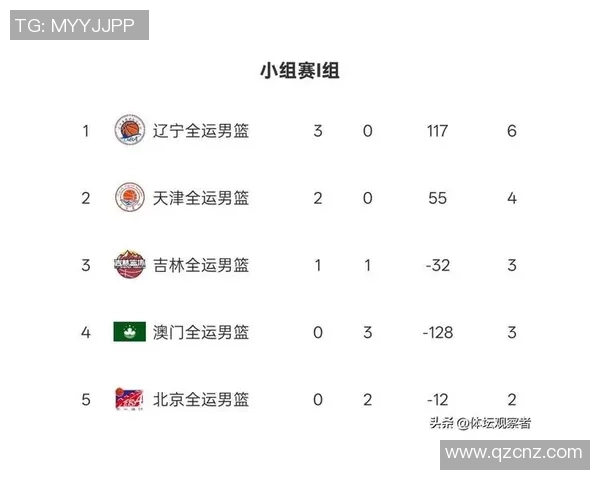Click the 头条 @体坛观察者 source tag
This screenshot has height=480, width=600.
[480, 423]
